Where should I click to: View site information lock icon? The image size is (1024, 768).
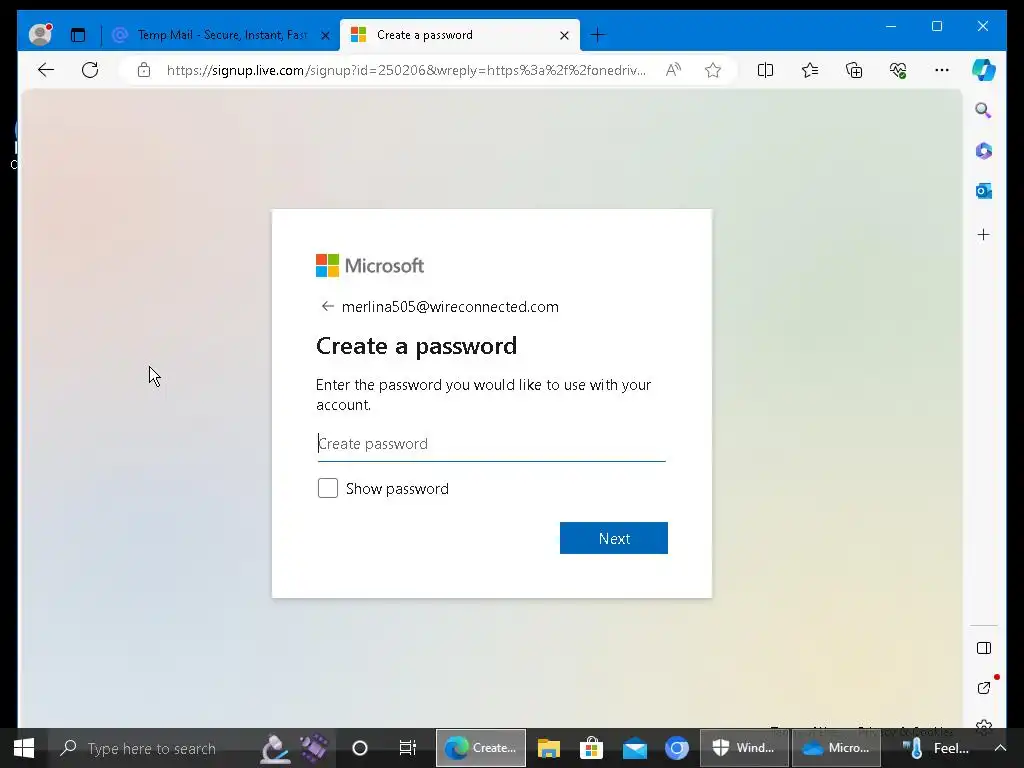tap(144, 70)
